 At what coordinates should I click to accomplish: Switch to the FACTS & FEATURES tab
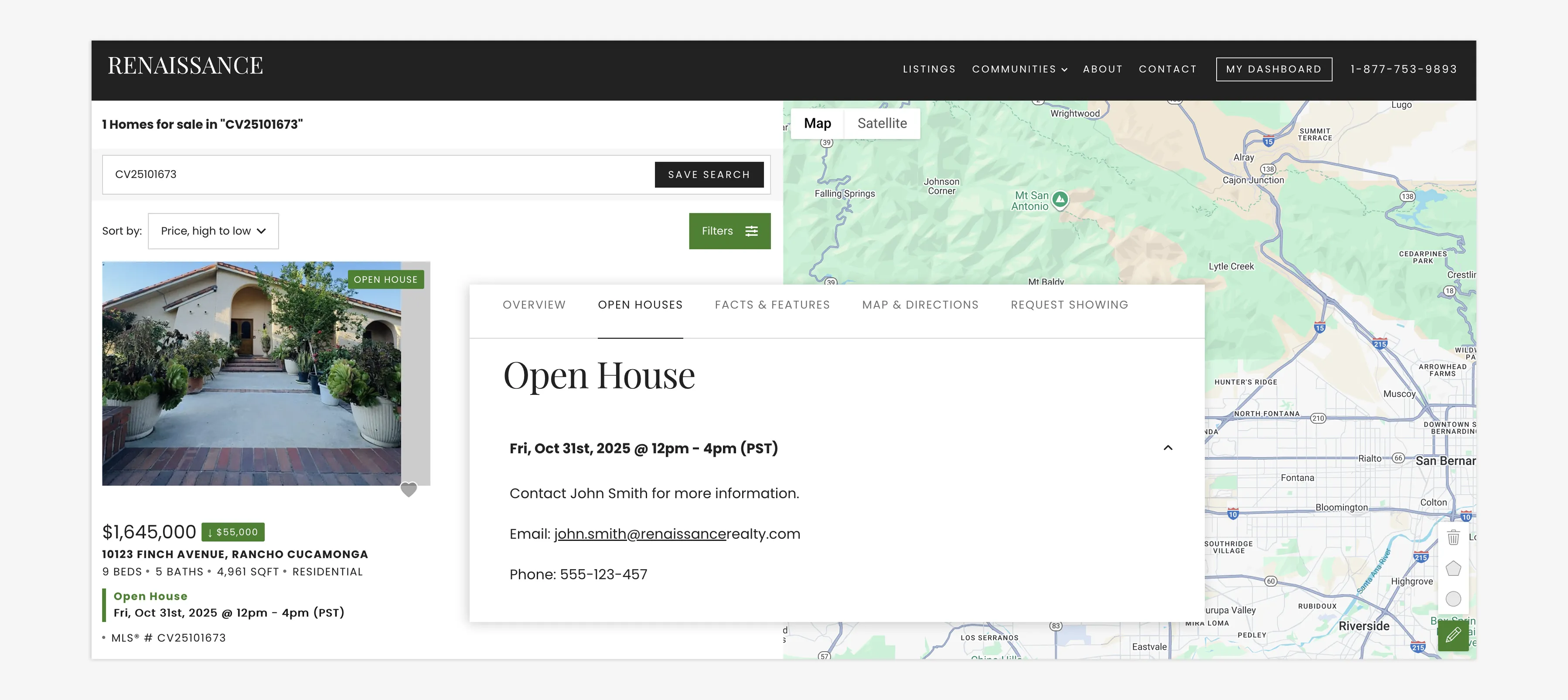(x=772, y=305)
